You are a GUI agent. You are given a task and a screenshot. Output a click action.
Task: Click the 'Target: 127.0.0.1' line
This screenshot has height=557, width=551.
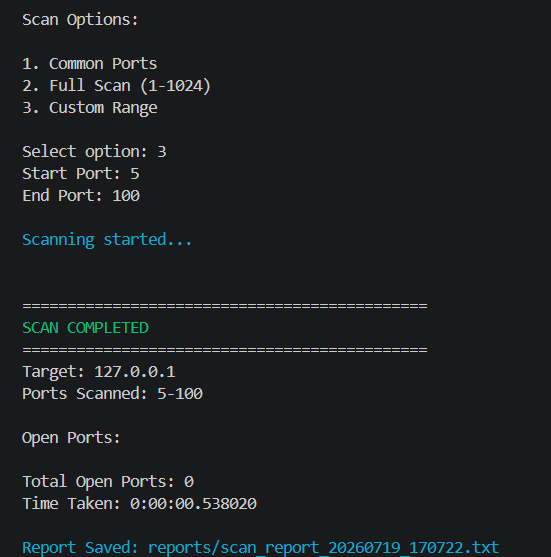coord(99,372)
